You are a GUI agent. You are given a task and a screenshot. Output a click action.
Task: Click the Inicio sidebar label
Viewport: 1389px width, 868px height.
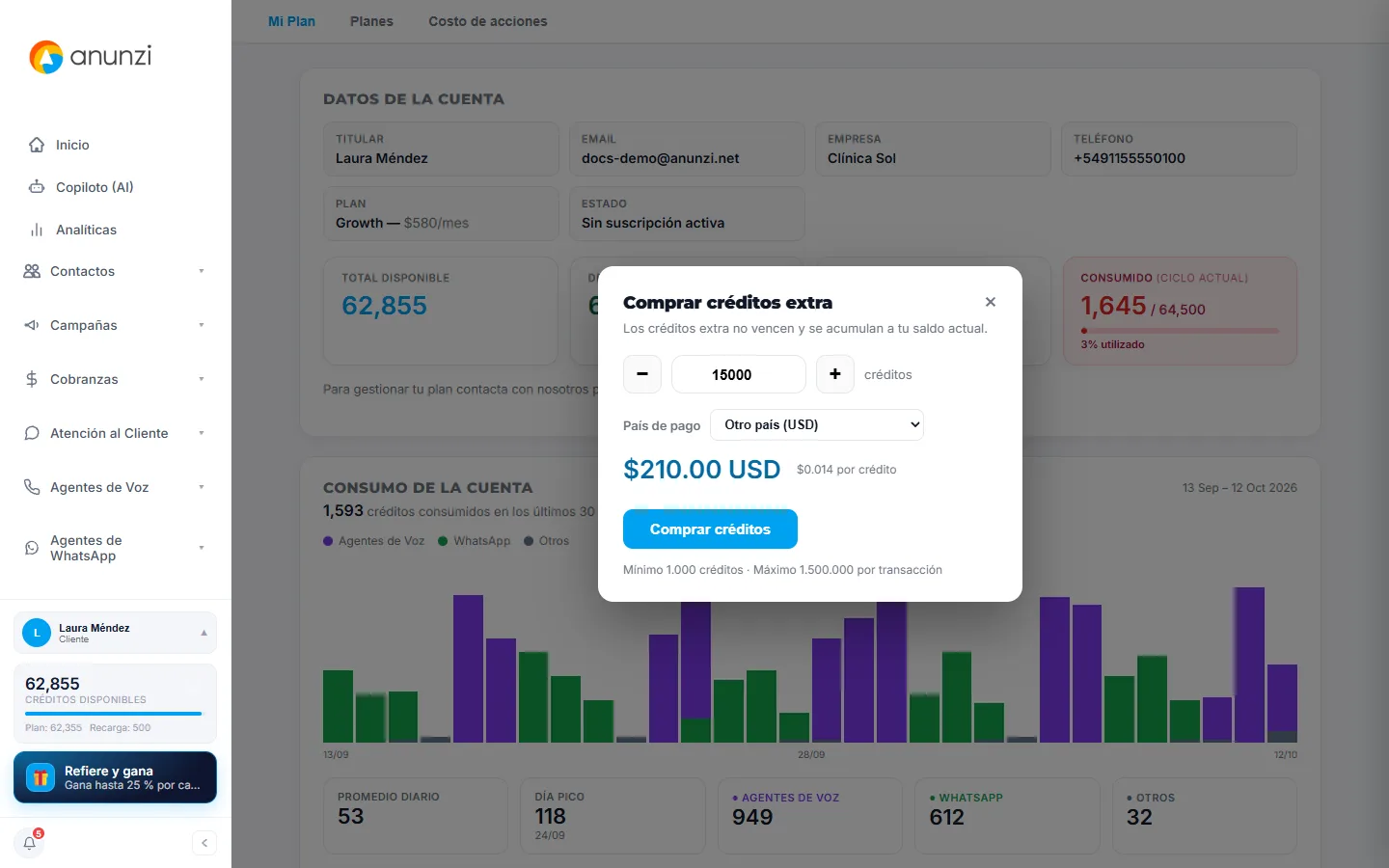72,145
